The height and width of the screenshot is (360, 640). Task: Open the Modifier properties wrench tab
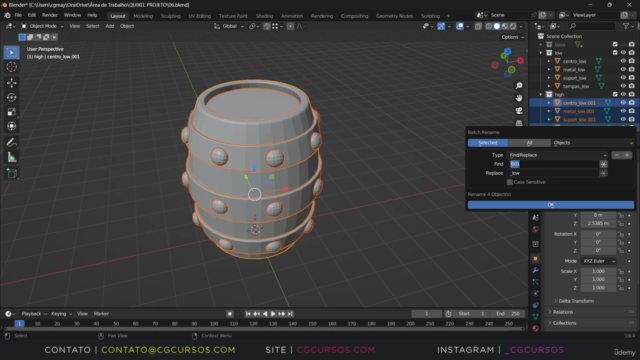tap(536, 270)
